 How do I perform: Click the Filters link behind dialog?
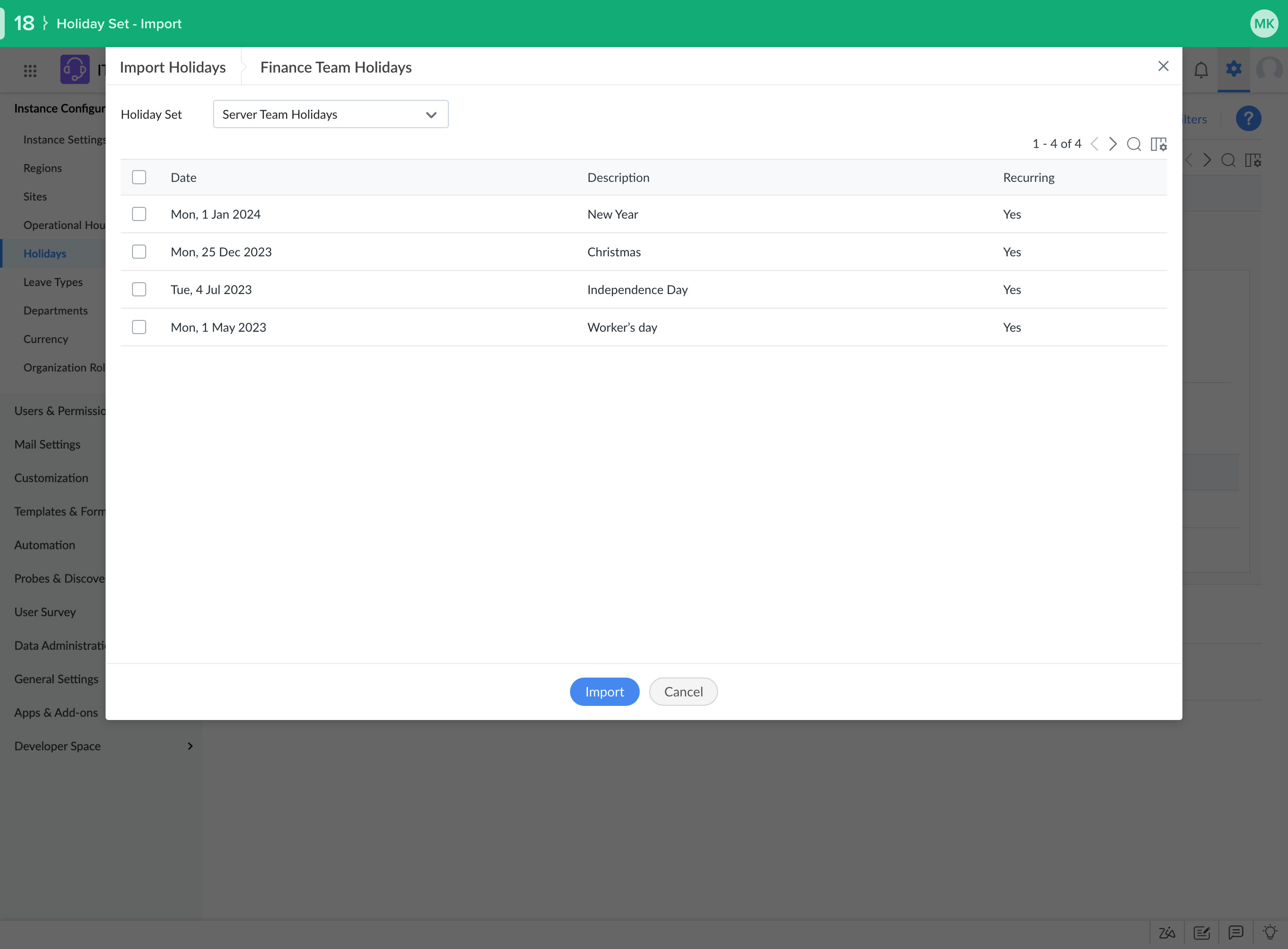pyautogui.click(x=1195, y=119)
